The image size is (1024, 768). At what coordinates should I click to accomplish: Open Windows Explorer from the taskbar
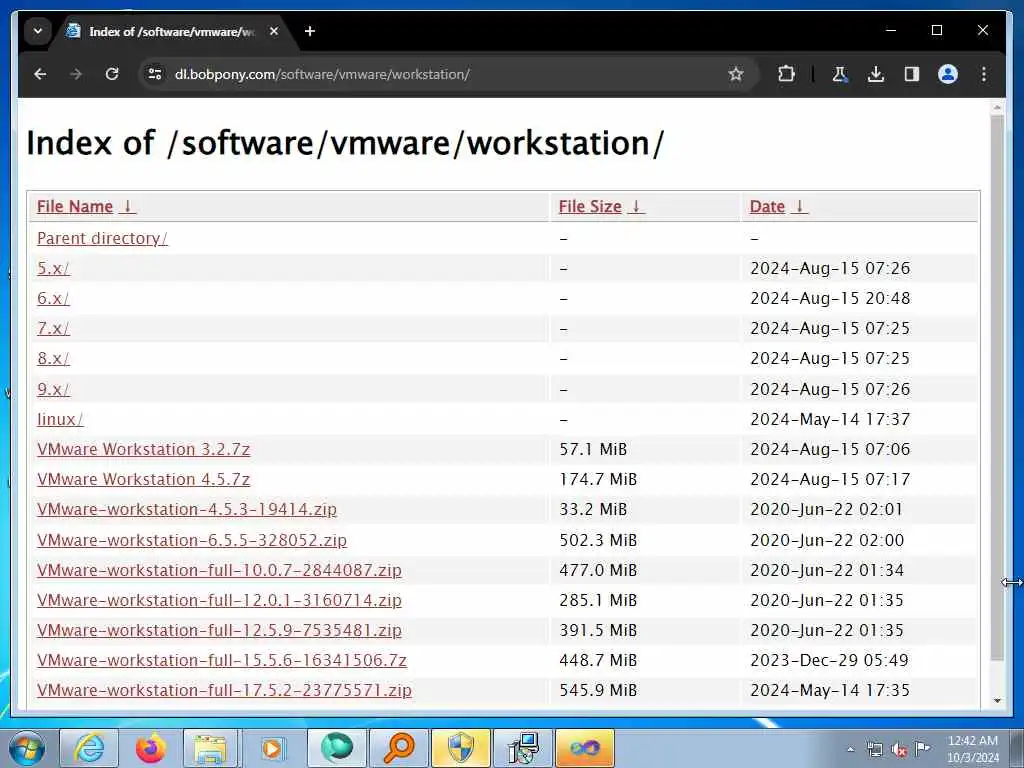click(210, 748)
